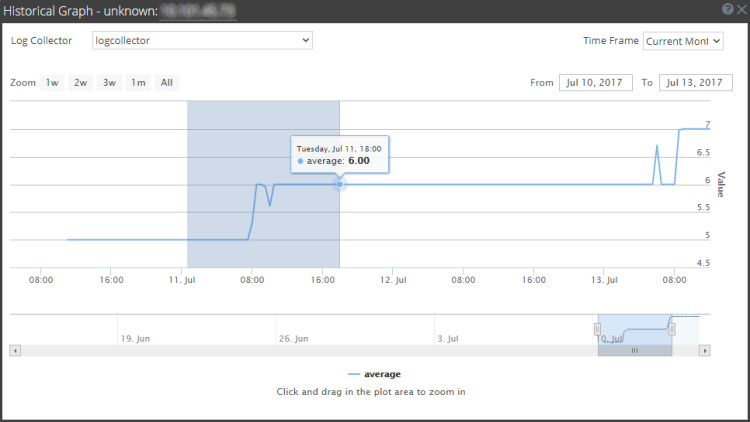Click the 3. Jul navigator label

[x=448, y=339]
